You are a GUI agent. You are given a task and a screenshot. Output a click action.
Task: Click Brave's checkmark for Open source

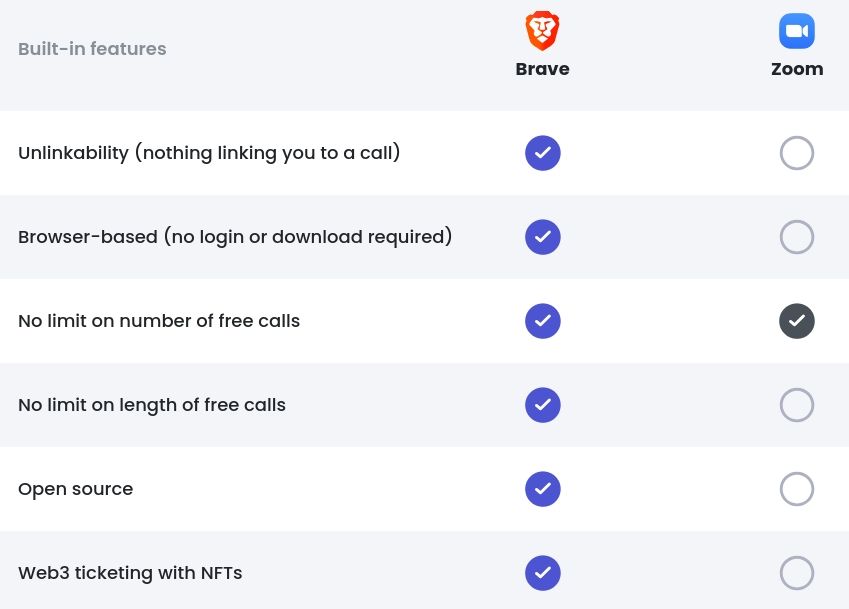tap(543, 489)
